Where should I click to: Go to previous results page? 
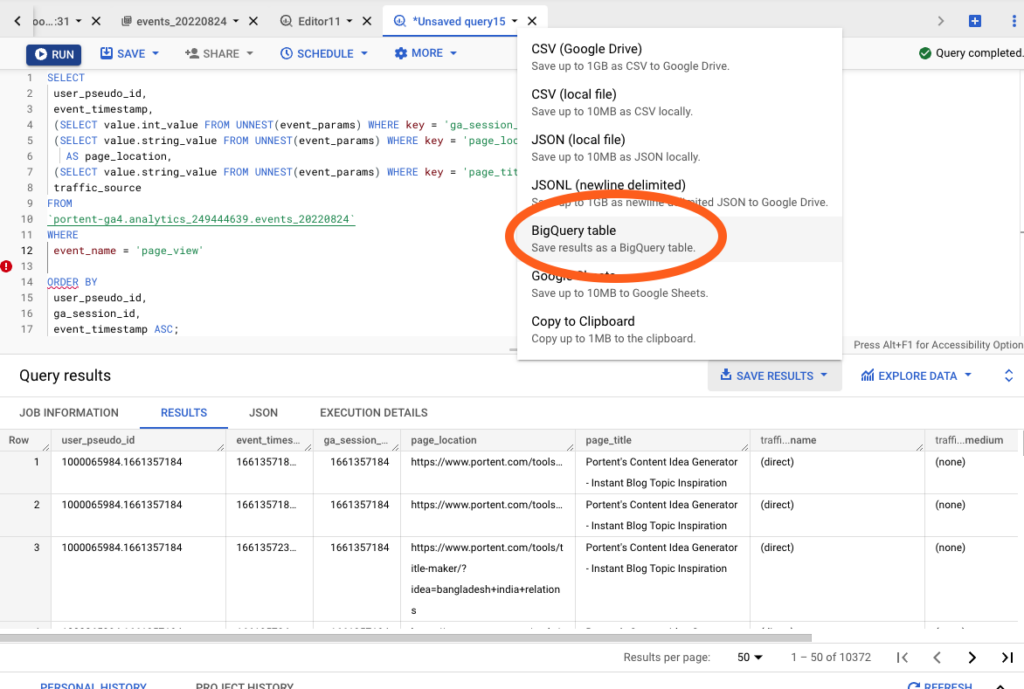tap(937, 657)
